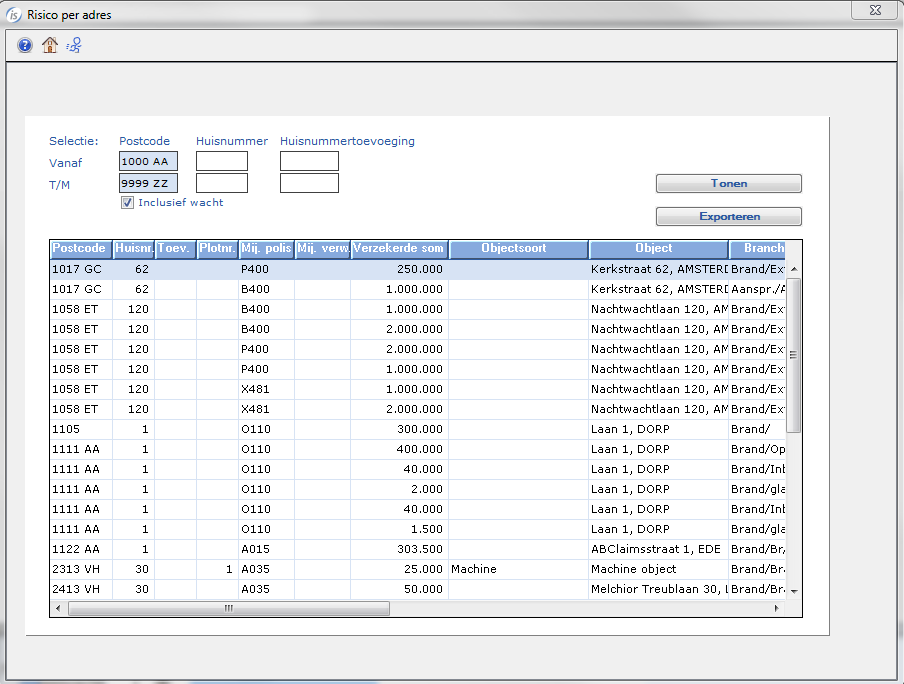Click the horizontal scrollbar right arrow
The width and height of the screenshot is (904, 684).
pos(778,608)
